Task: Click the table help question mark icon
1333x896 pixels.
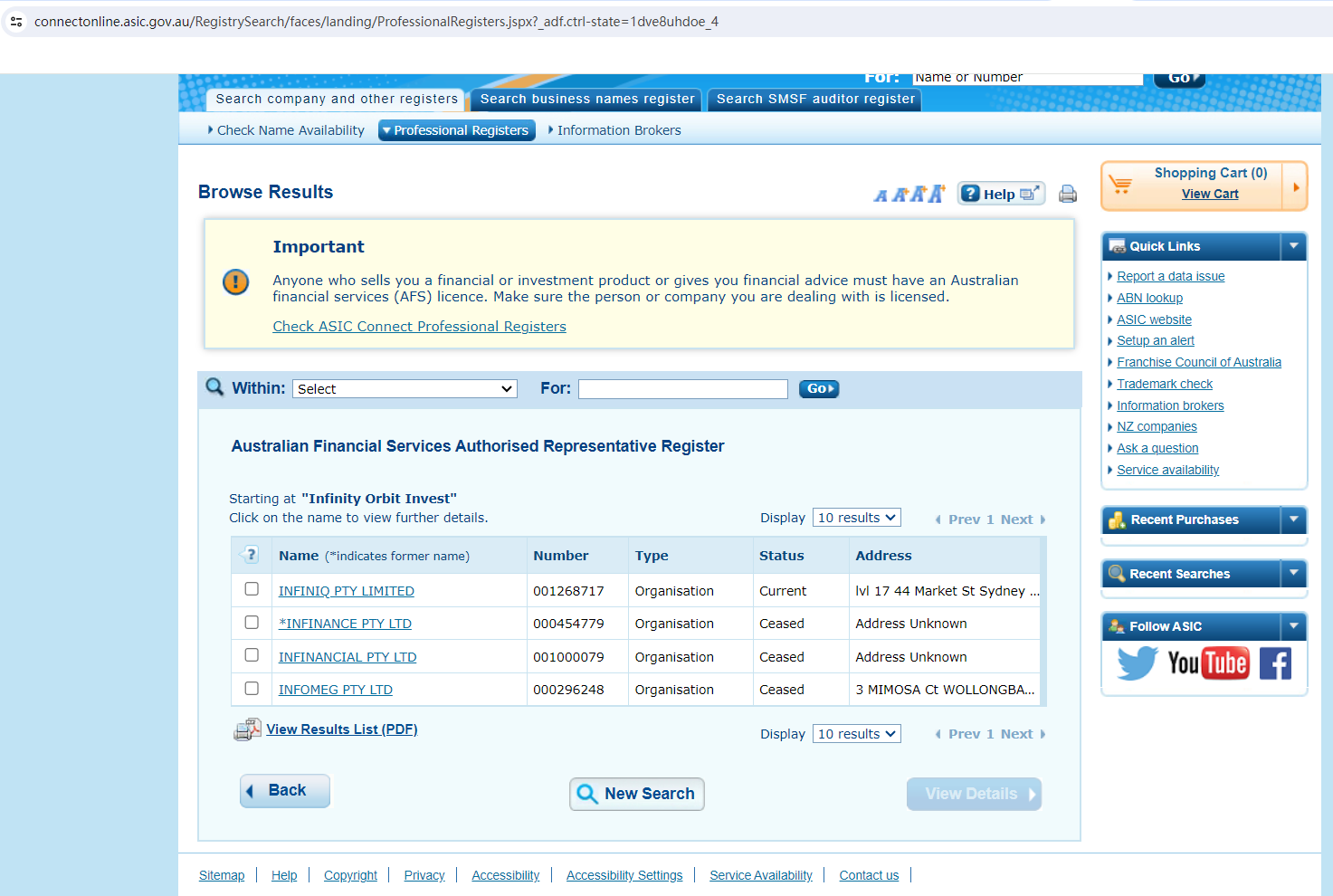Action: [251, 555]
